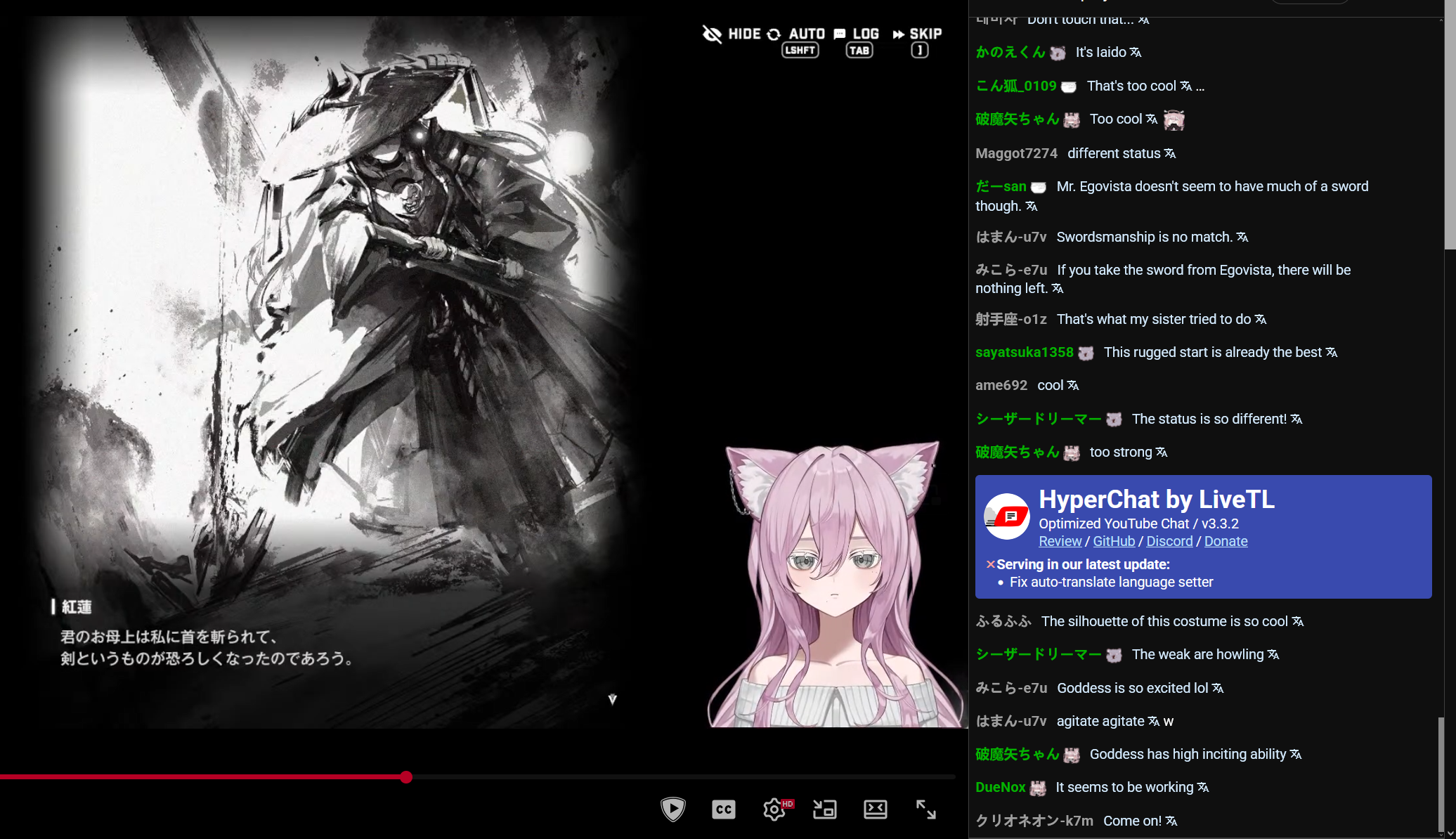Image resolution: width=1456 pixels, height=839 pixels.
Task: Click the HyperChat by LiveTL logo
Action: pyautogui.click(x=1006, y=516)
